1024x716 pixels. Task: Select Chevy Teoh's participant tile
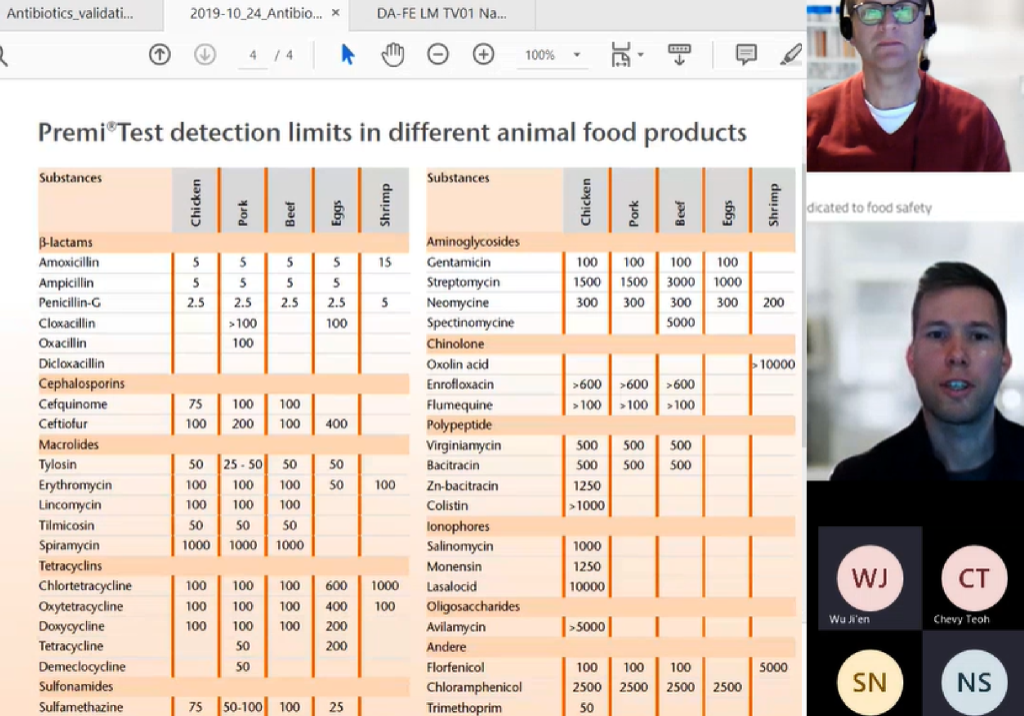pyautogui.click(x=973, y=578)
